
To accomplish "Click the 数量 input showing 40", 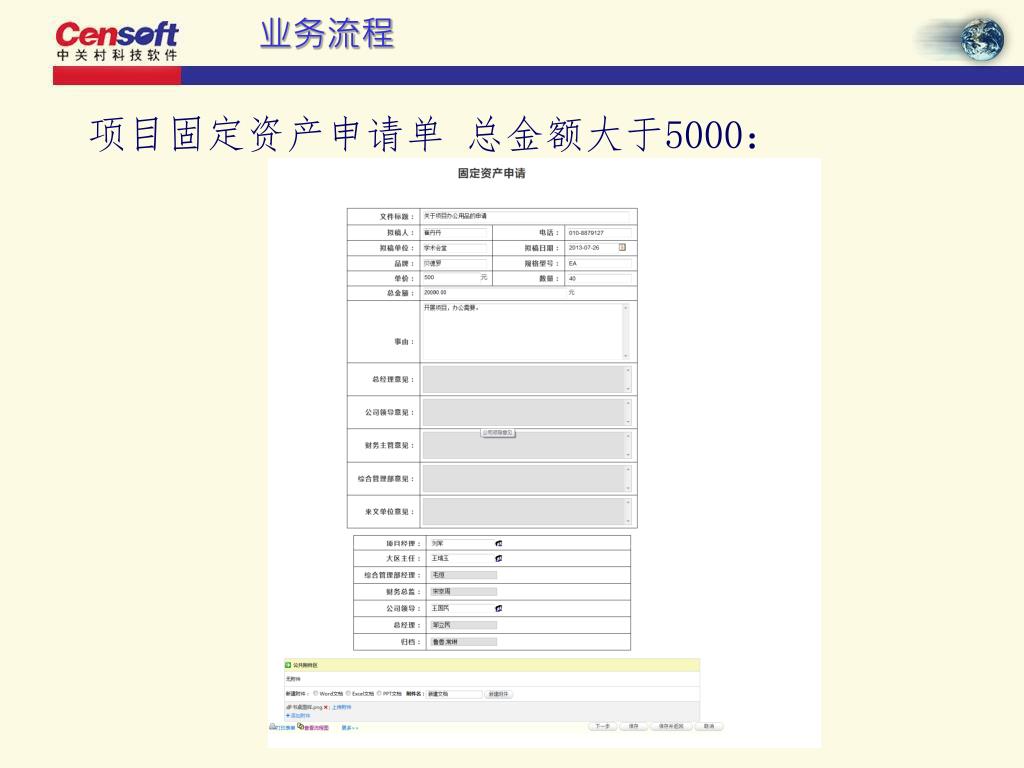I will click(599, 278).
